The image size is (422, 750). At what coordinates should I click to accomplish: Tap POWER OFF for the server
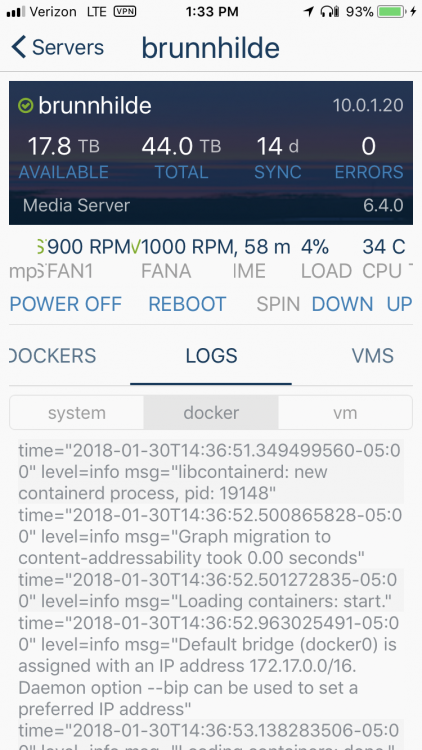66,304
